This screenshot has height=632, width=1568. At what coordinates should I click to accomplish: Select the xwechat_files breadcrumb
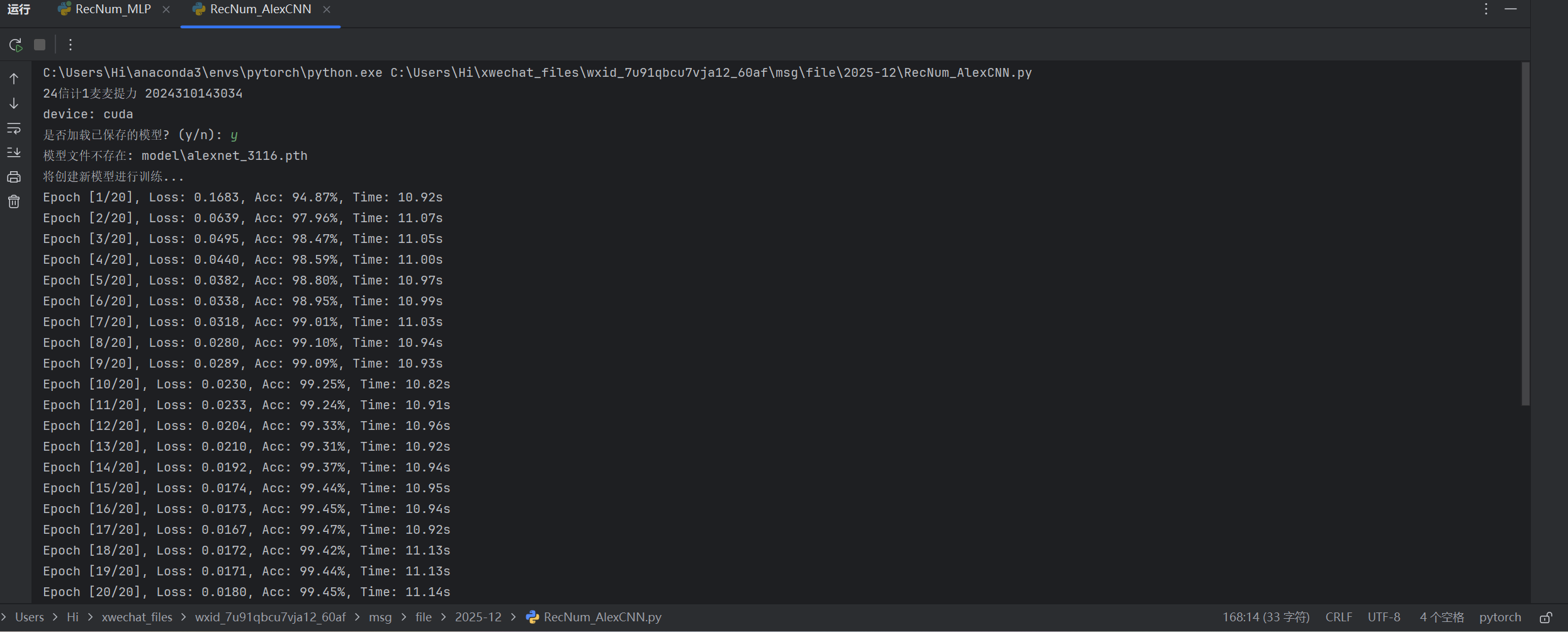pos(137,618)
